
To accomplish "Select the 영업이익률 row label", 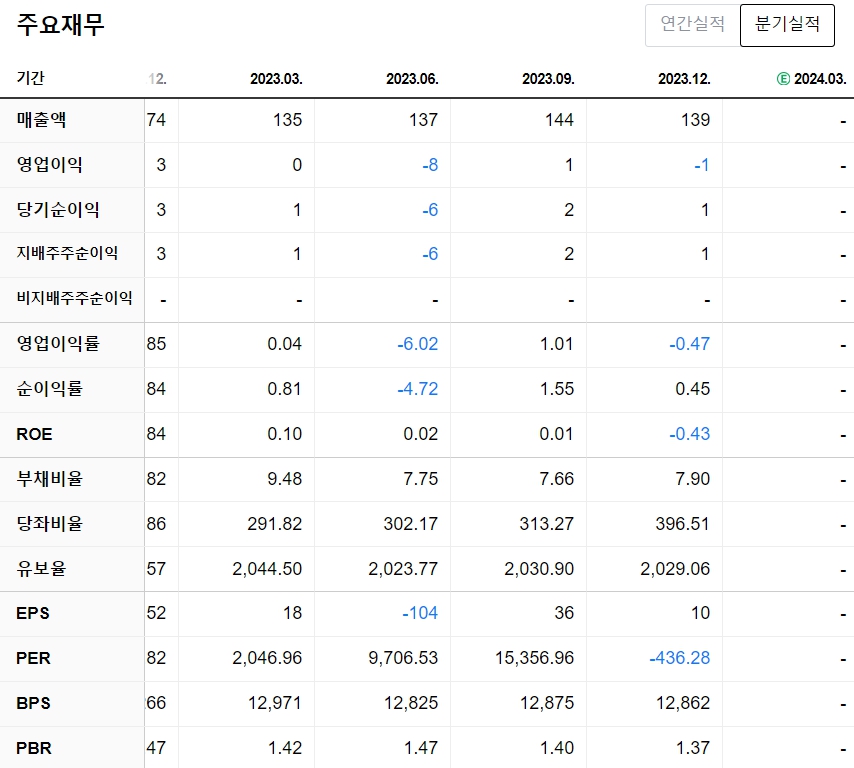I will pos(58,344).
